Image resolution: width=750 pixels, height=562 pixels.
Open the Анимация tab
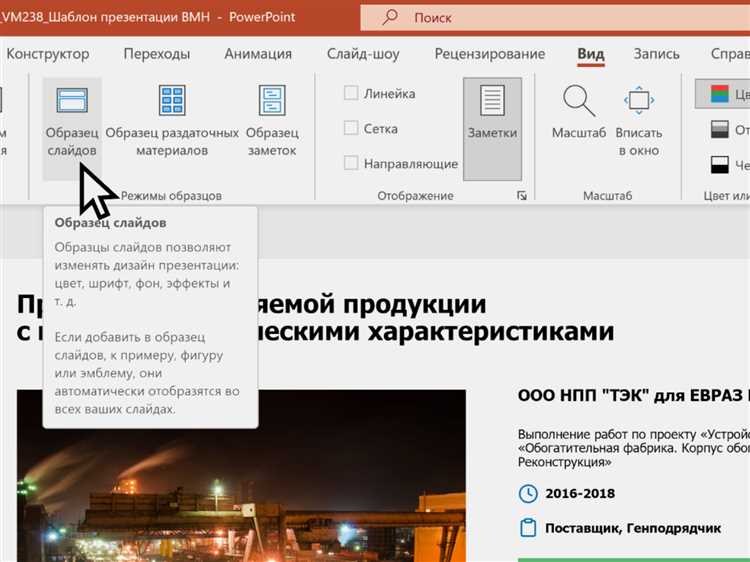pyautogui.click(x=258, y=54)
